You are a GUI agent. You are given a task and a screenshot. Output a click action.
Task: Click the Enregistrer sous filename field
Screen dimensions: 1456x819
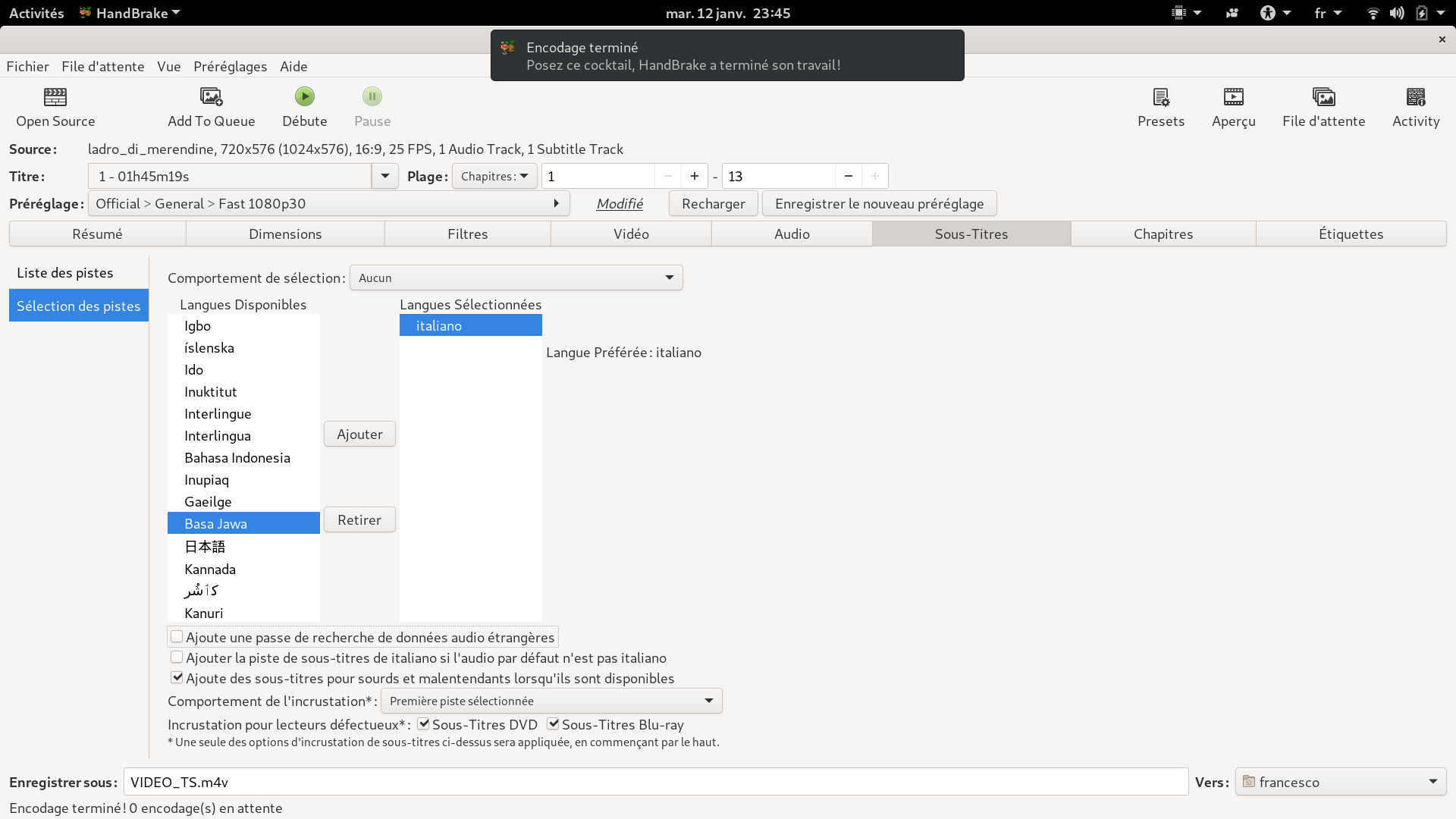[x=655, y=782]
